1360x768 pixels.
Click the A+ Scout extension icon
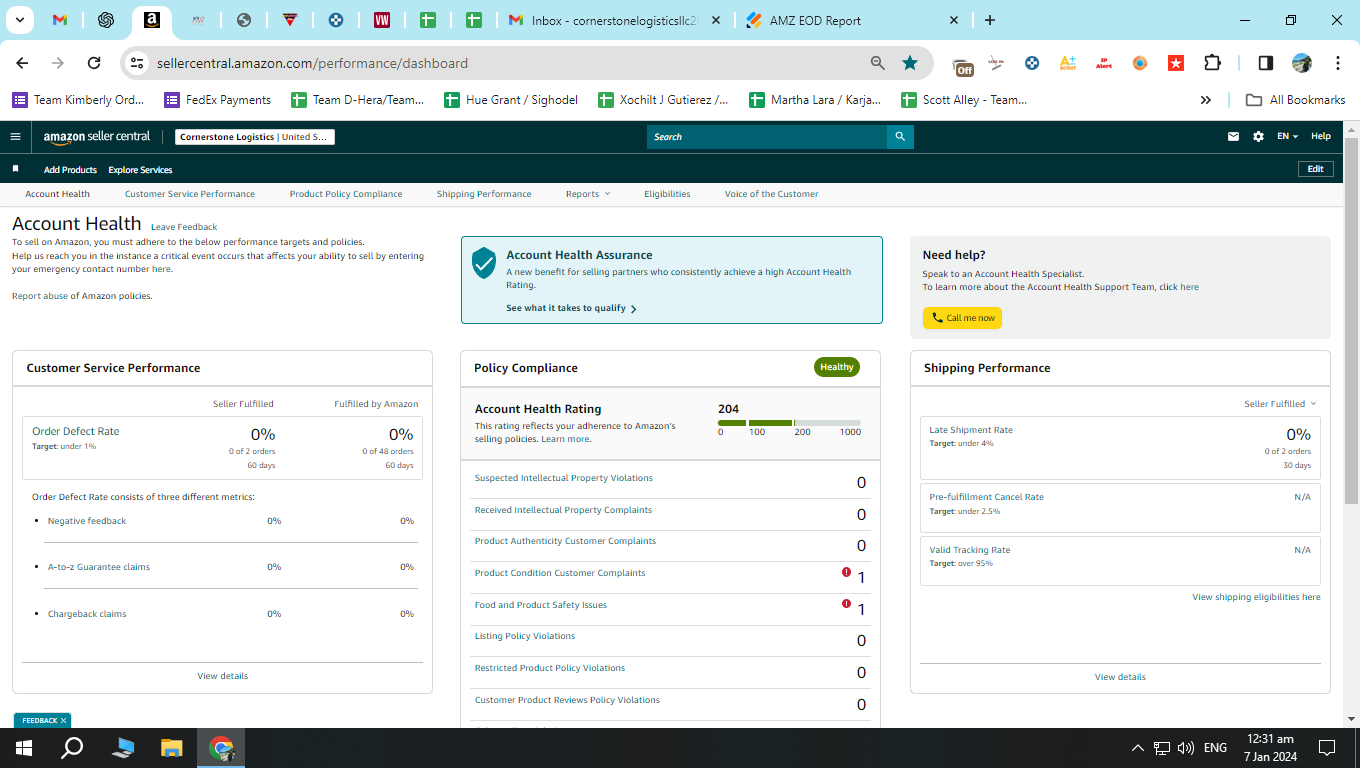click(1068, 63)
